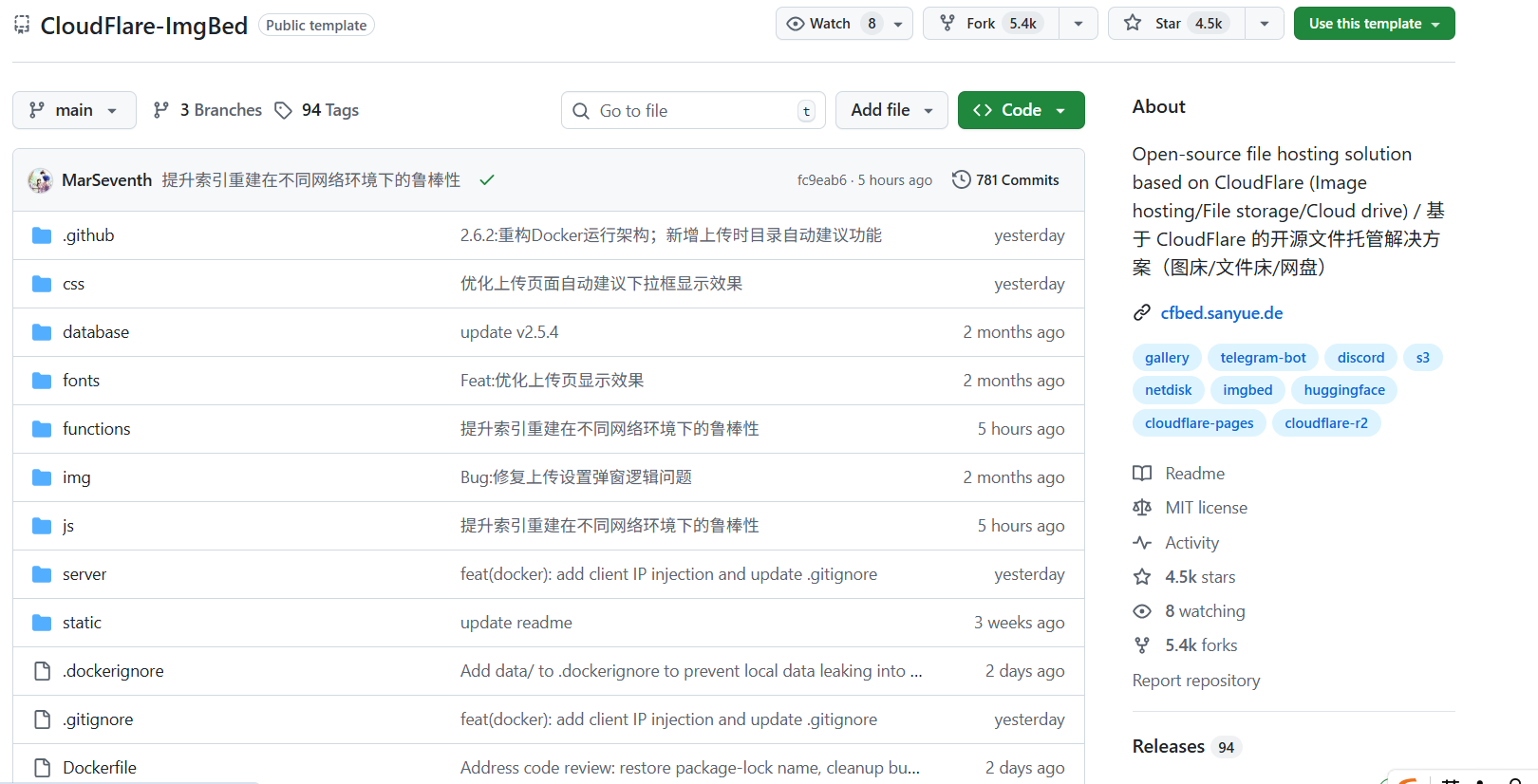Click the .dockerignore file icon
This screenshot has width=1538, height=784.
click(x=42, y=671)
